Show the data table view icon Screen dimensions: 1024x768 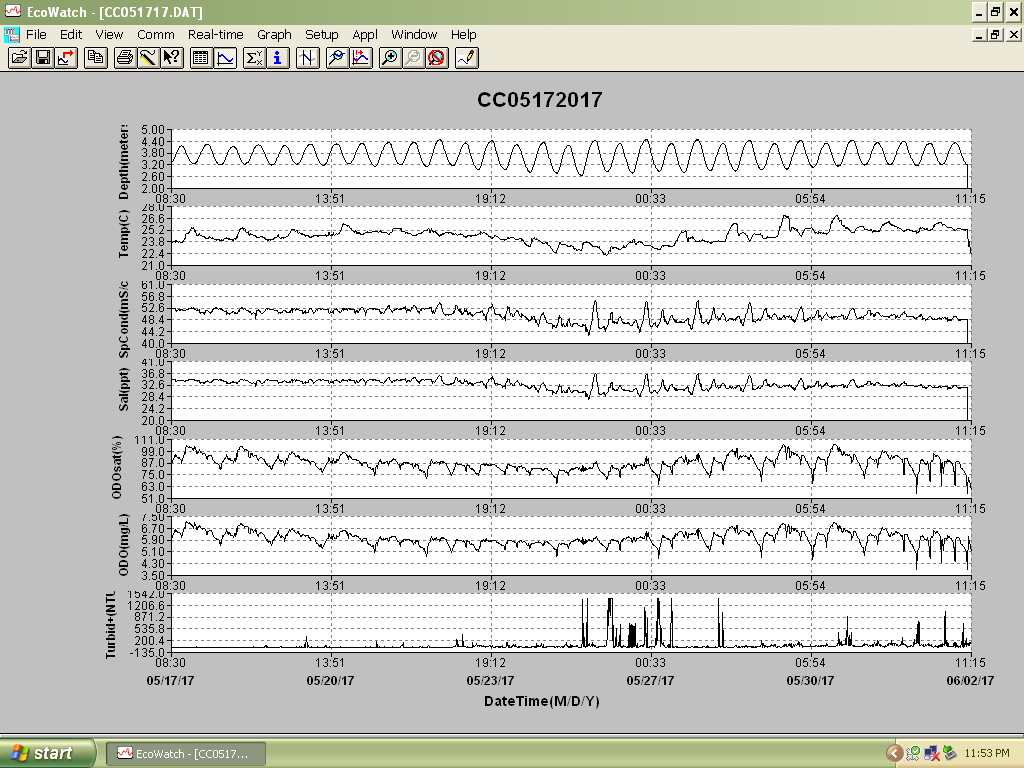[x=201, y=58]
